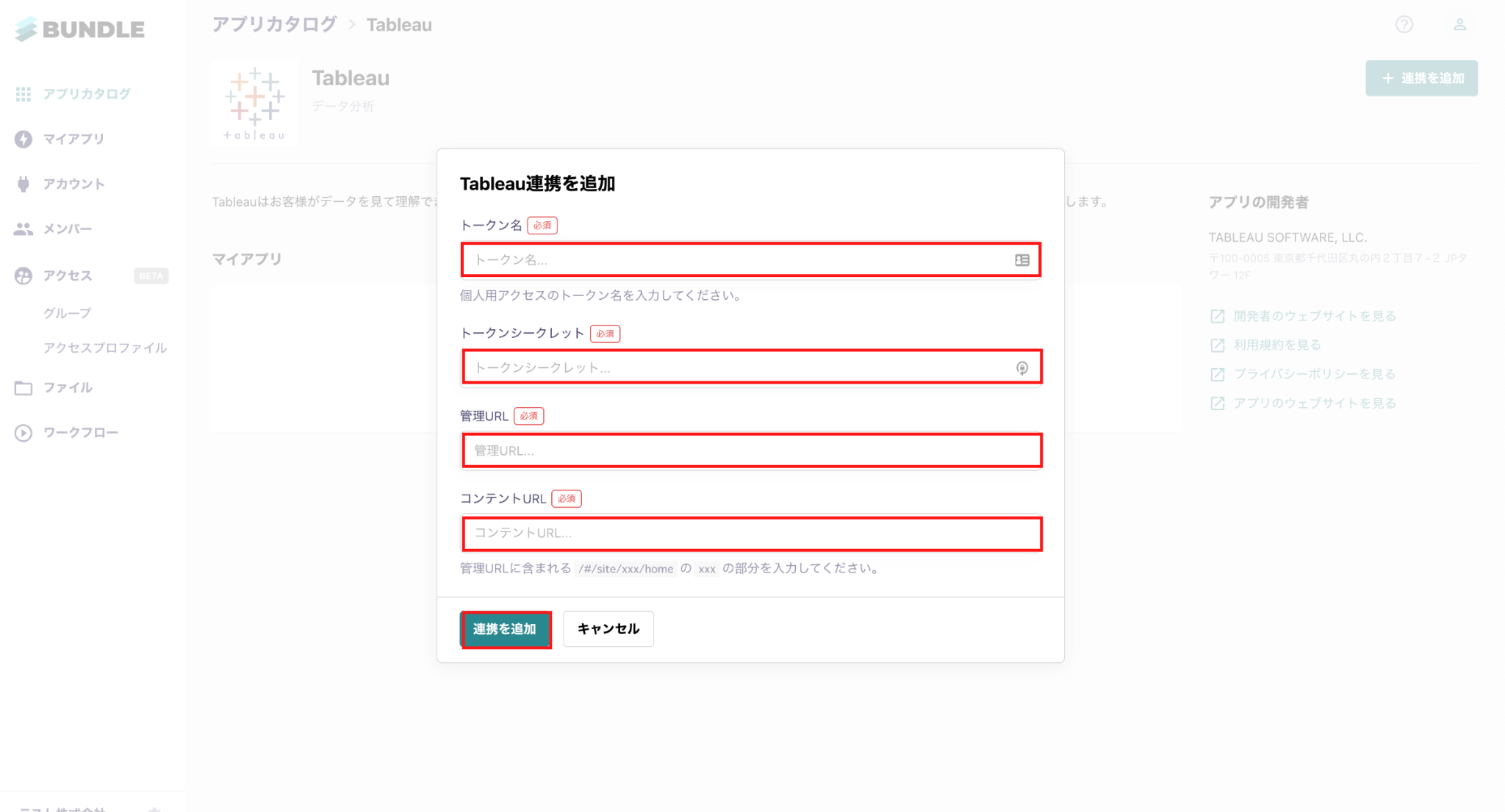This screenshot has height=812, width=1505.
Task: Click the キャンセル button
Action: pyautogui.click(x=608, y=629)
